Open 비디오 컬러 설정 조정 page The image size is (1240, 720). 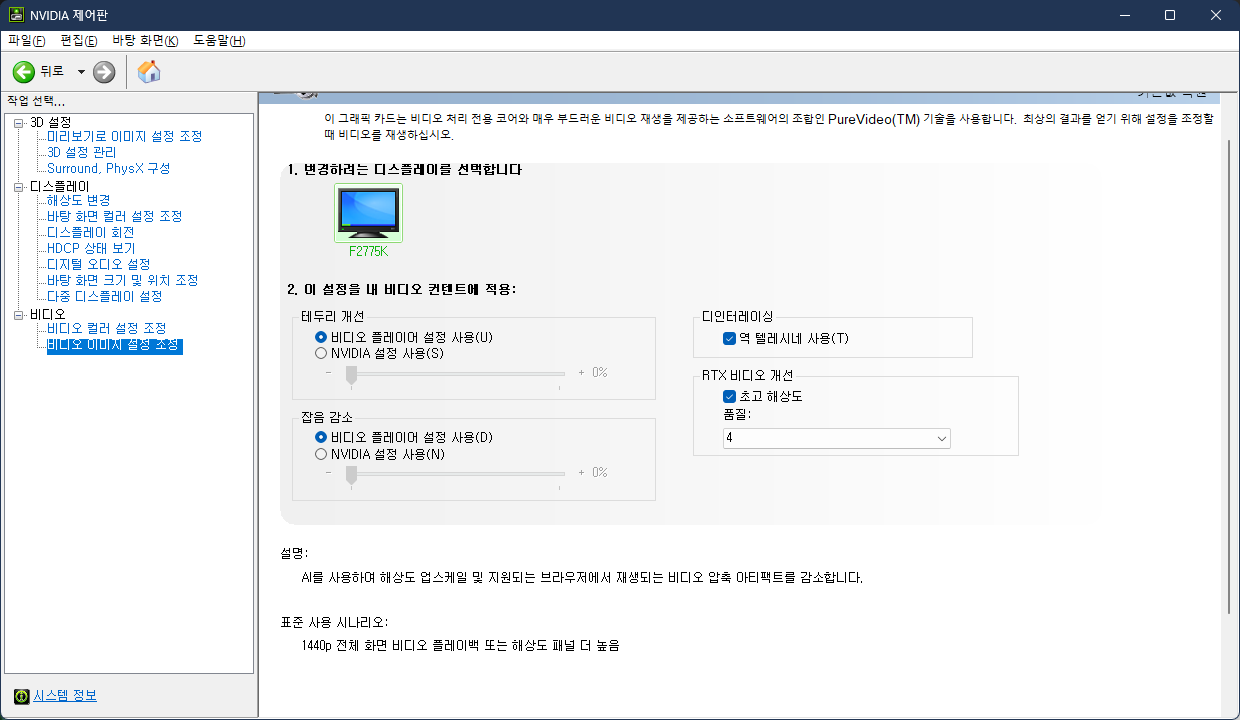[107, 328]
